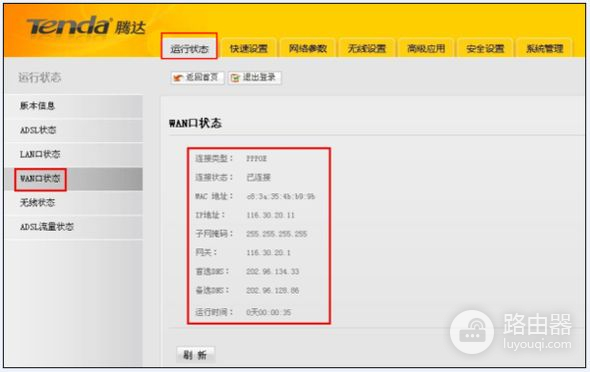Click the 返回首页 button

coord(197,78)
